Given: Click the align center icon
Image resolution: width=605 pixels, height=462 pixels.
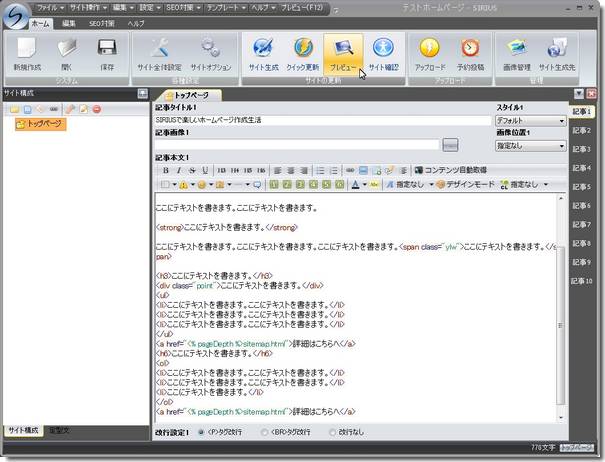Looking at the screenshot, I should (x=291, y=170).
